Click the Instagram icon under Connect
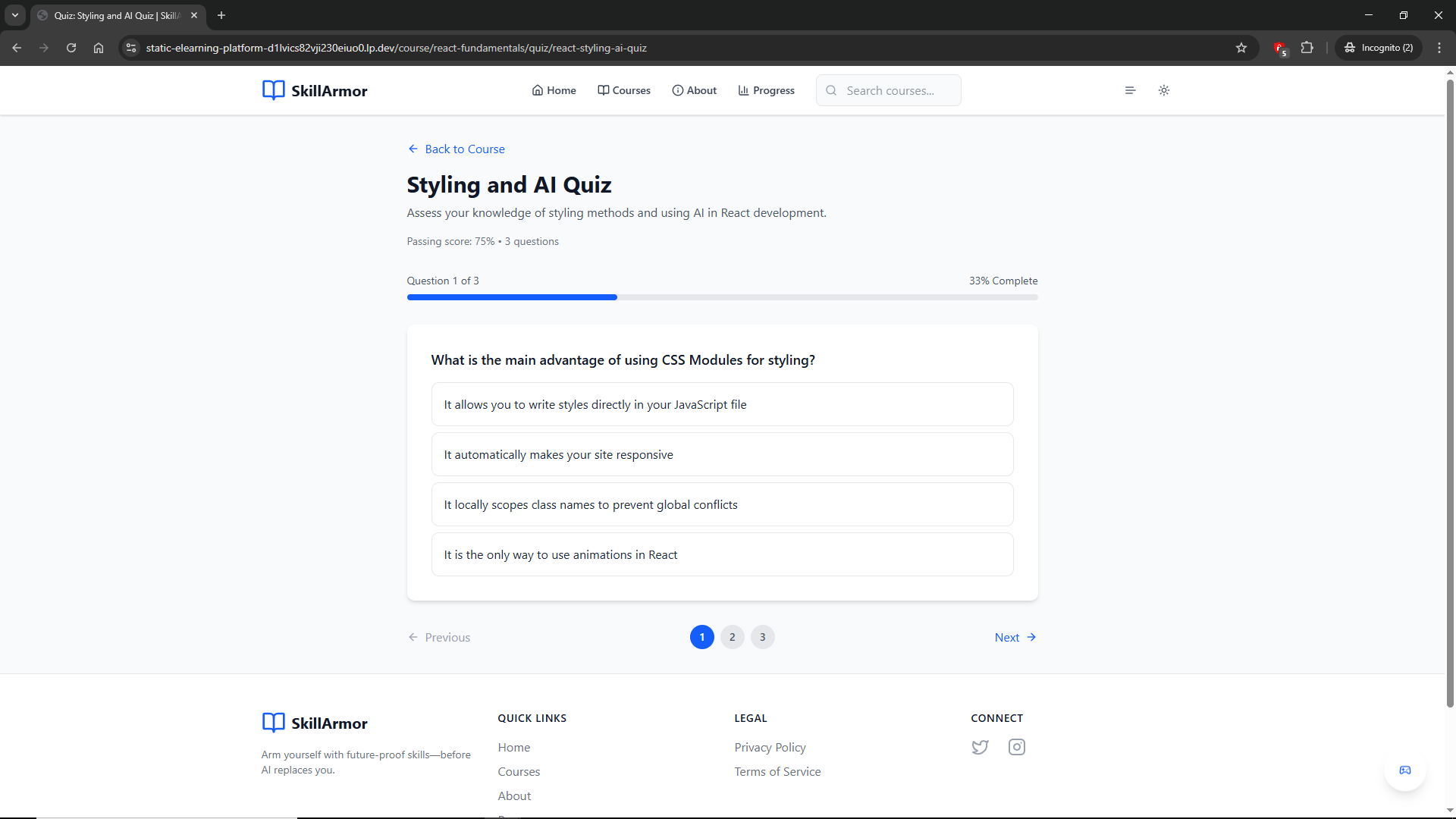 point(1016,747)
